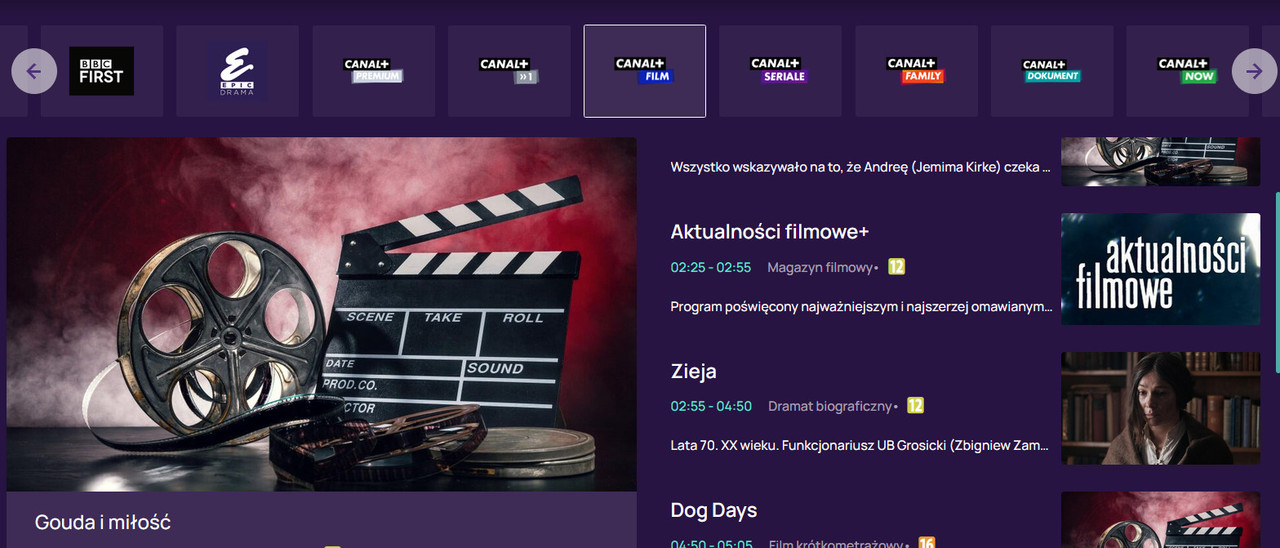
Task: Open the Canal+ Now channel
Action: coord(1187,71)
